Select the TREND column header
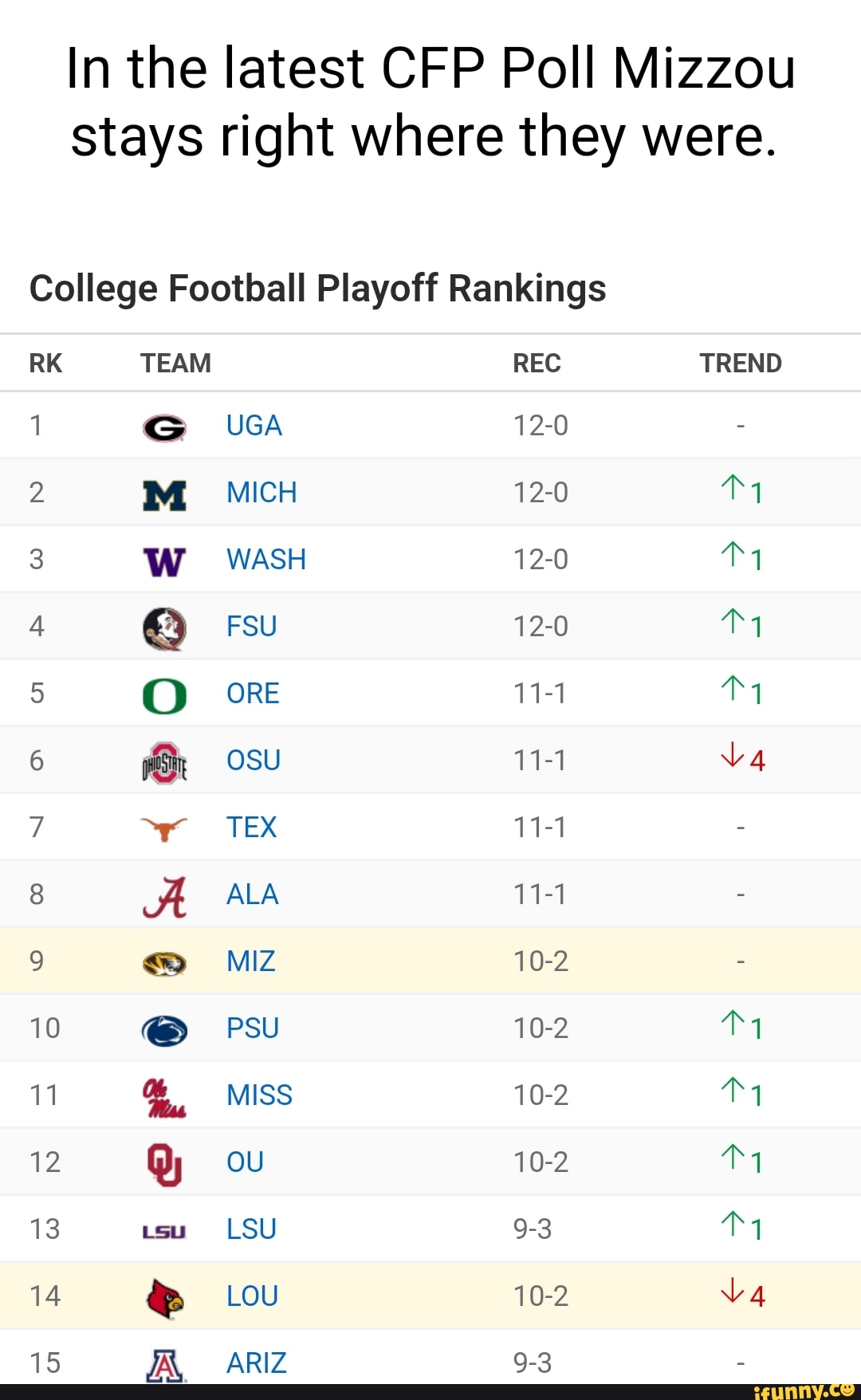The height and width of the screenshot is (1400, 861). (741, 363)
